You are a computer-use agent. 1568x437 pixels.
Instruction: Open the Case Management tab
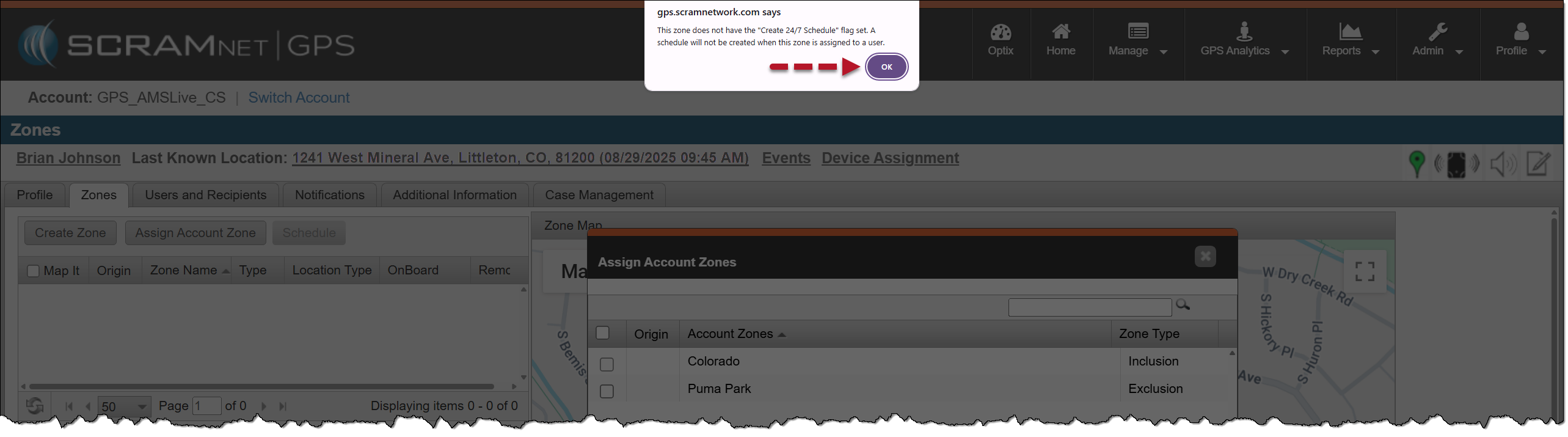coord(599,195)
